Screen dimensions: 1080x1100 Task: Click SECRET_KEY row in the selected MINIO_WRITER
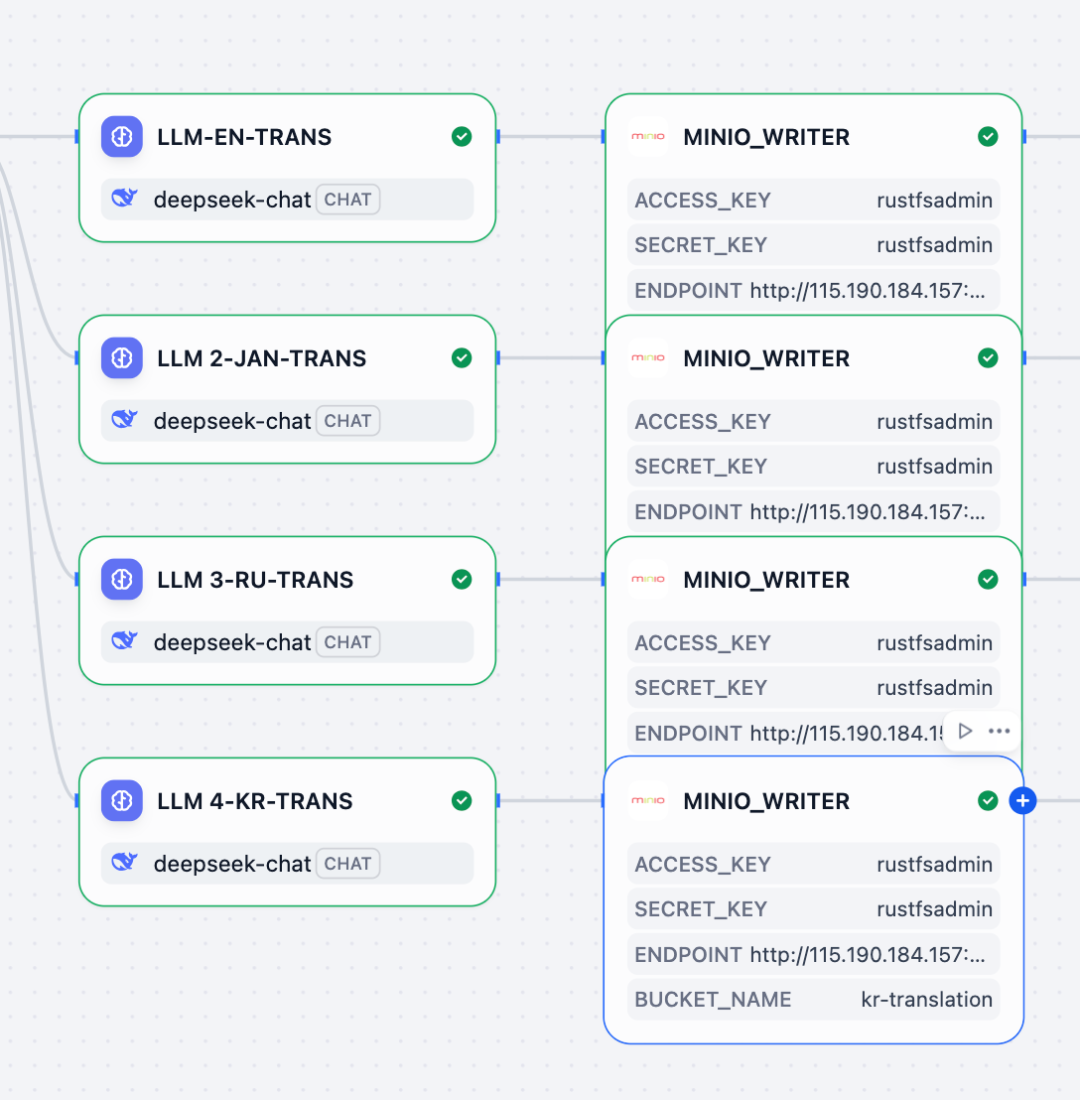pos(813,909)
